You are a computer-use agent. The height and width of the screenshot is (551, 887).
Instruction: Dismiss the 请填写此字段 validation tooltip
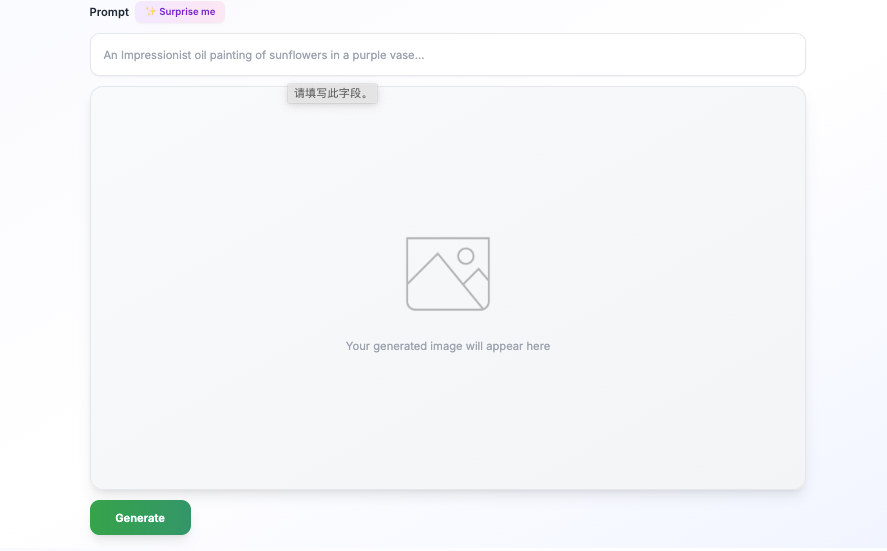[332, 93]
